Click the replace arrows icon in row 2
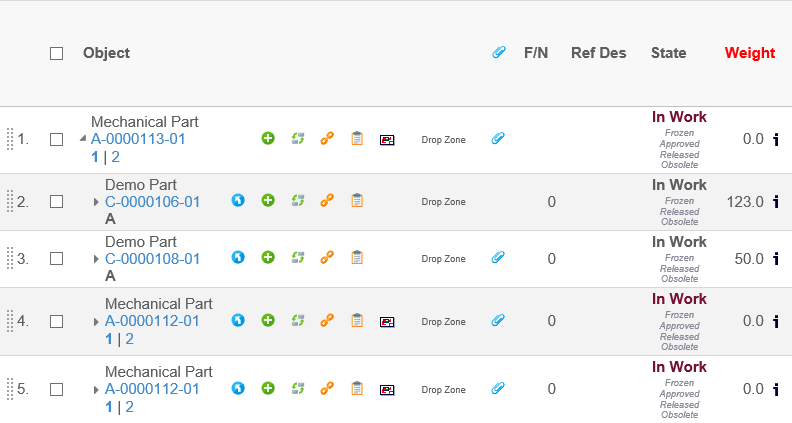The width and height of the screenshot is (792, 423). coord(297,201)
